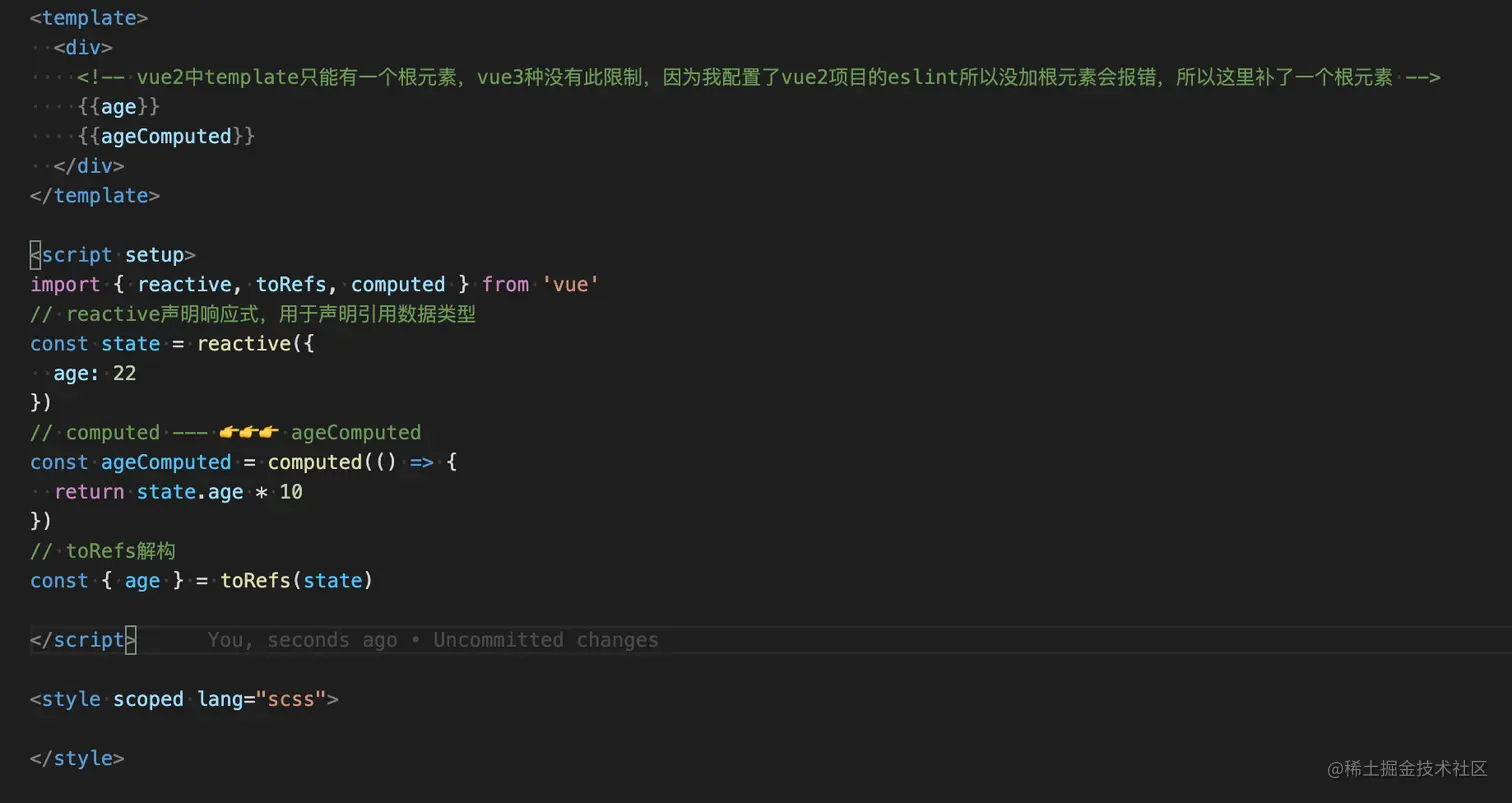Click the {{age}} interpolation line
The image size is (1512, 803).
pos(119,107)
